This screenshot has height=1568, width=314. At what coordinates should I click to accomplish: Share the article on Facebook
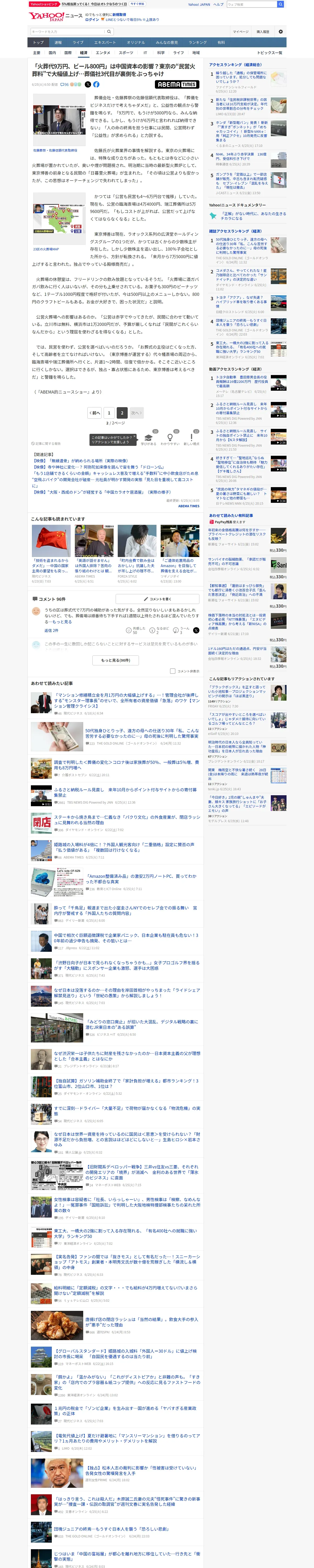click(96, 85)
